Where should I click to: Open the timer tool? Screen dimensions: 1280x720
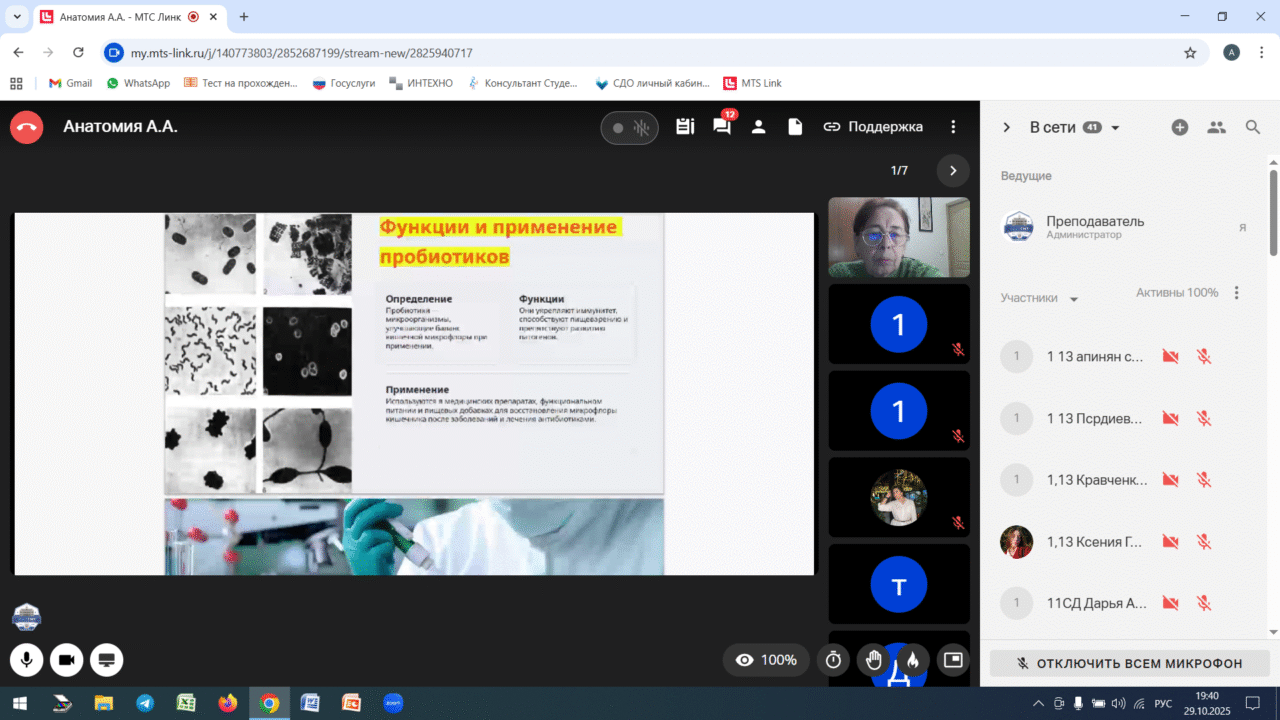pyautogui.click(x=833, y=660)
